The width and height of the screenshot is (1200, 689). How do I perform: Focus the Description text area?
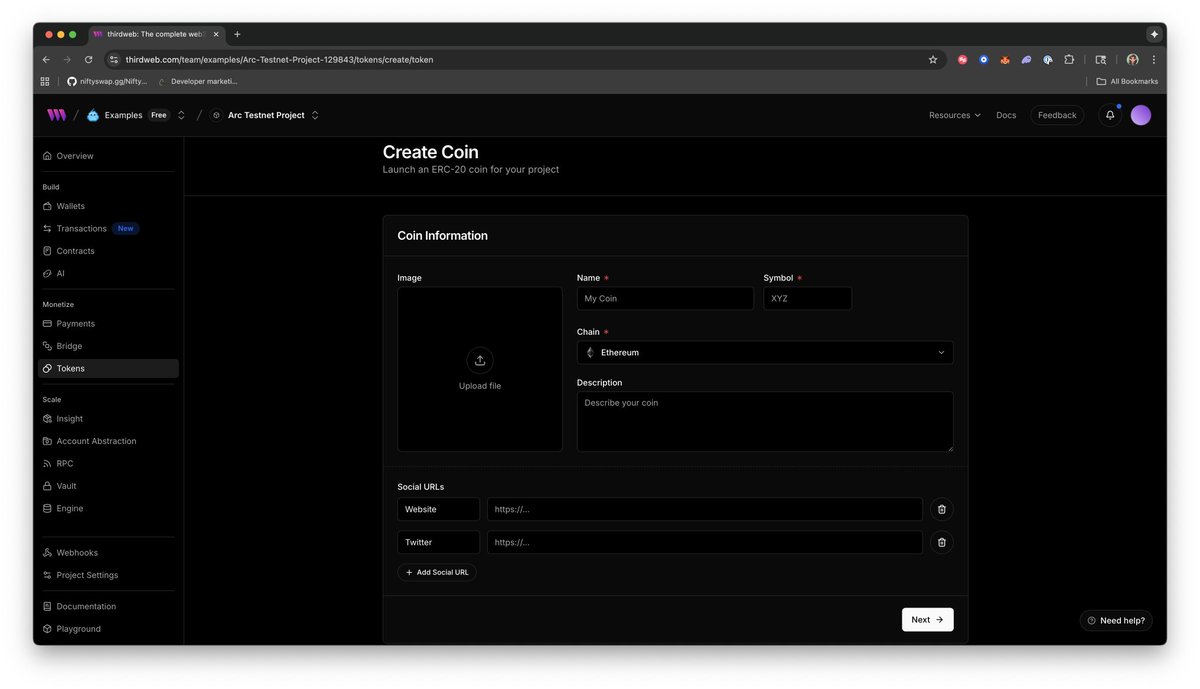[764, 421]
